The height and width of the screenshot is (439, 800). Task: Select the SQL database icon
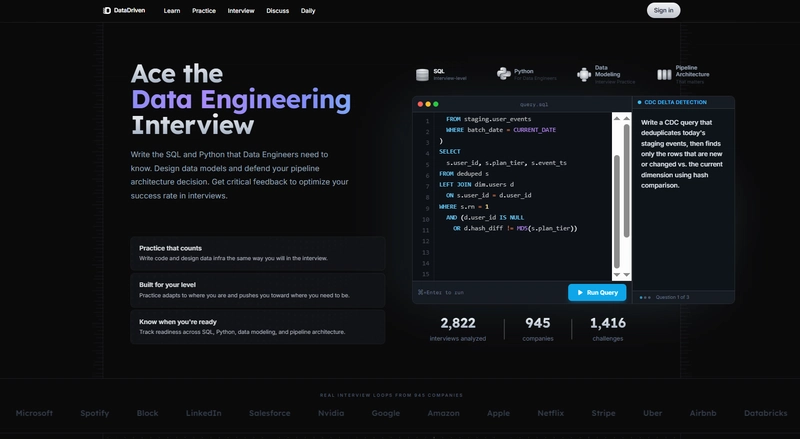click(x=424, y=73)
